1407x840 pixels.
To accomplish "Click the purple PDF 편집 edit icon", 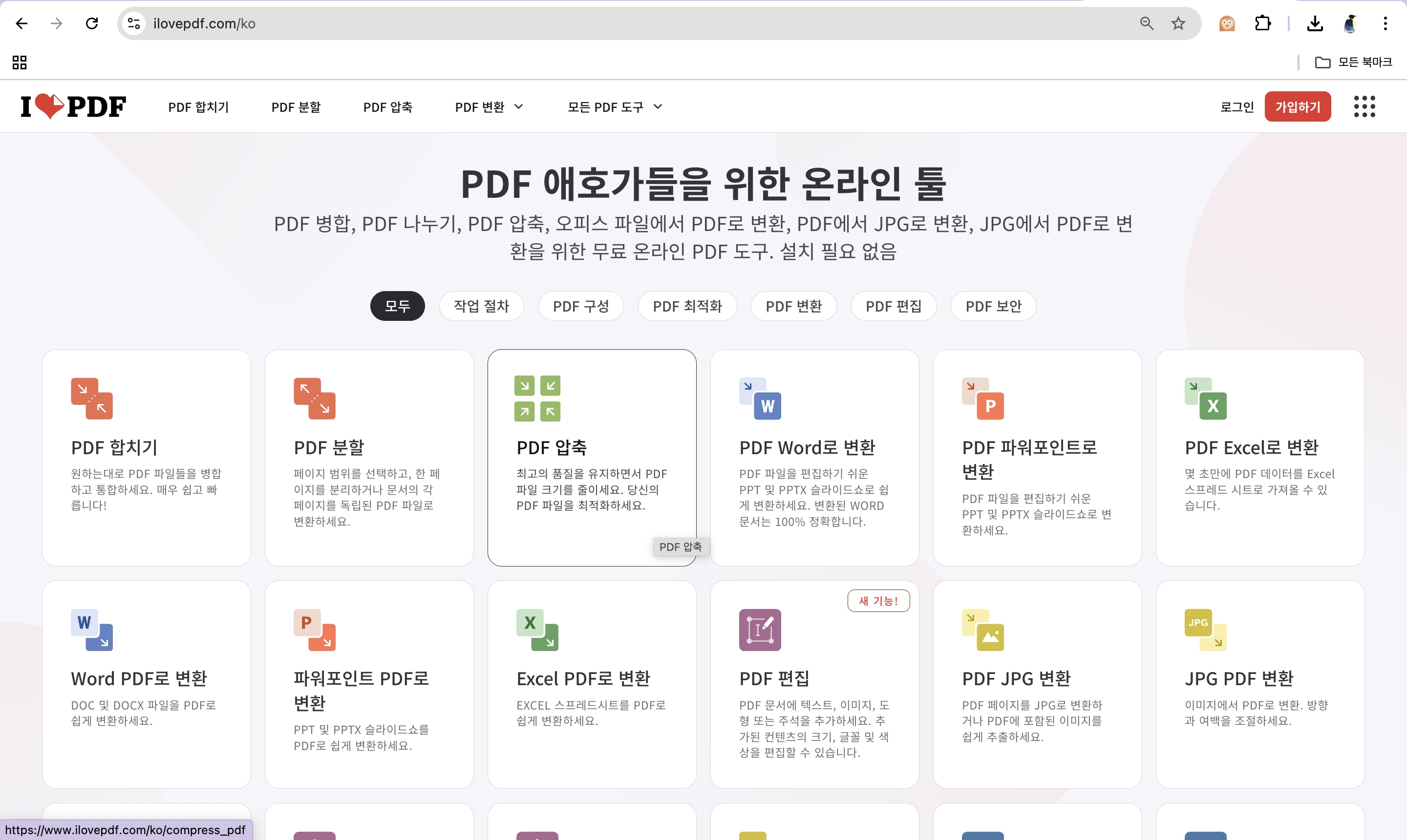I will [x=760, y=630].
